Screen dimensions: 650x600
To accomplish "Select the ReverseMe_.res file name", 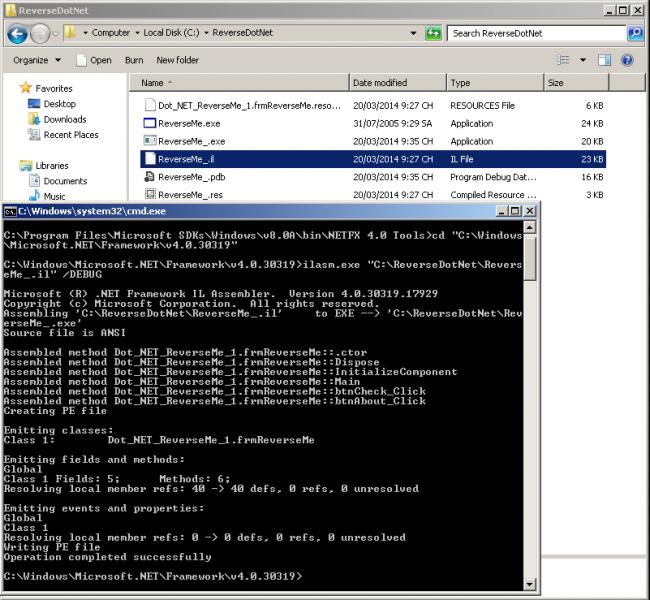I will click(x=190, y=195).
